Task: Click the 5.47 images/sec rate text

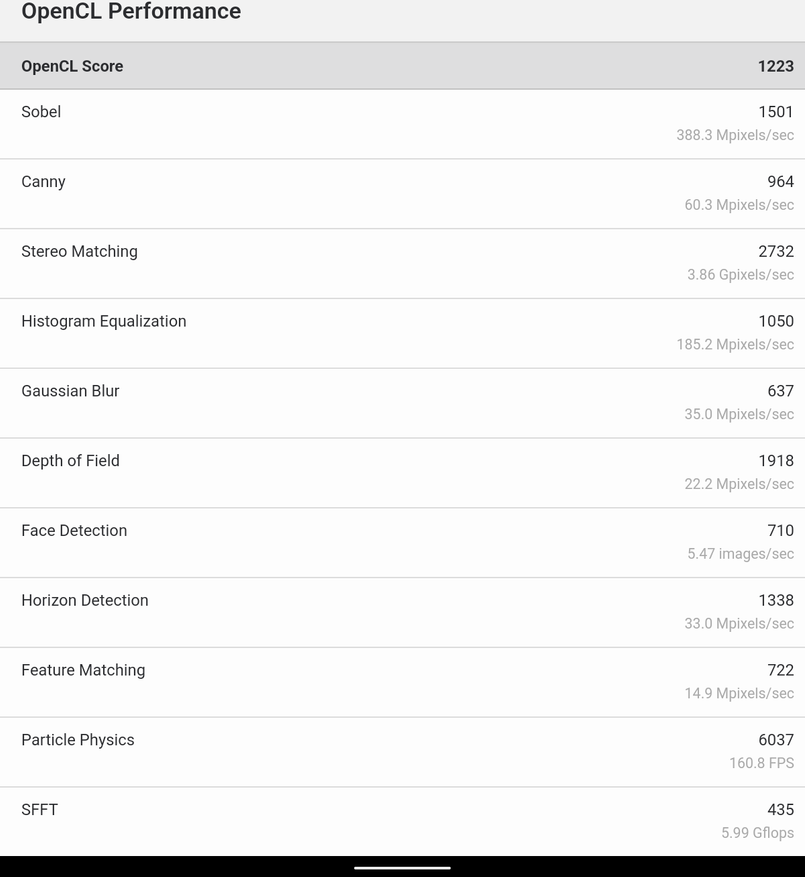Action: (x=740, y=554)
